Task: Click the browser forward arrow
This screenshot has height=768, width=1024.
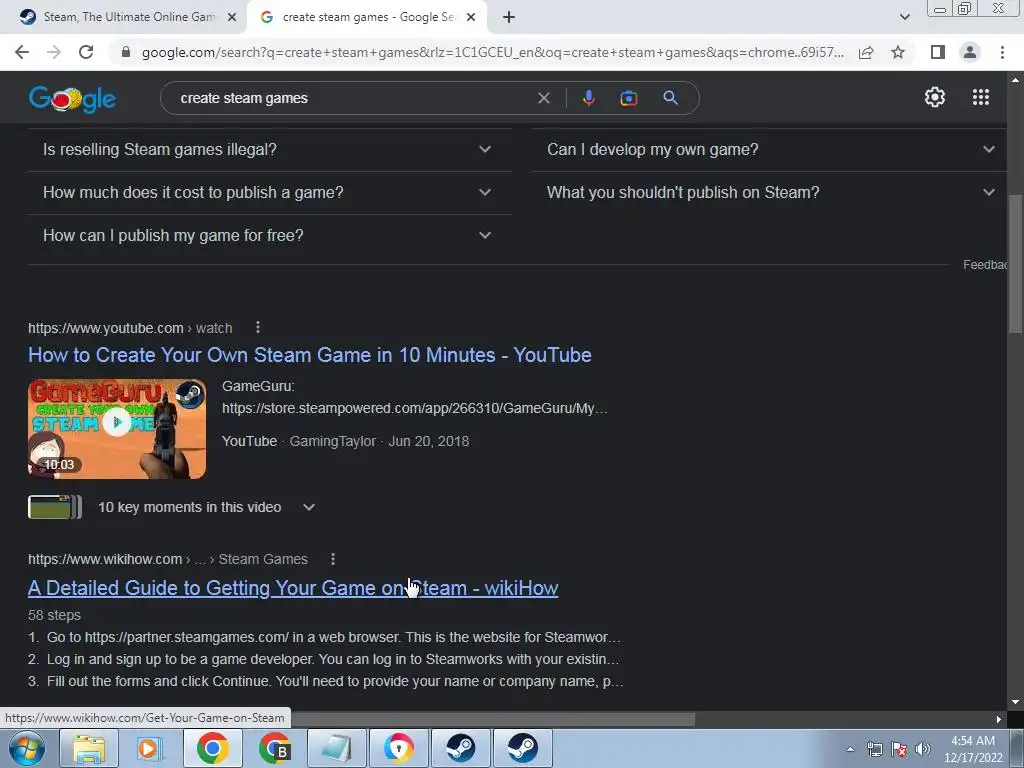Action: click(x=54, y=52)
